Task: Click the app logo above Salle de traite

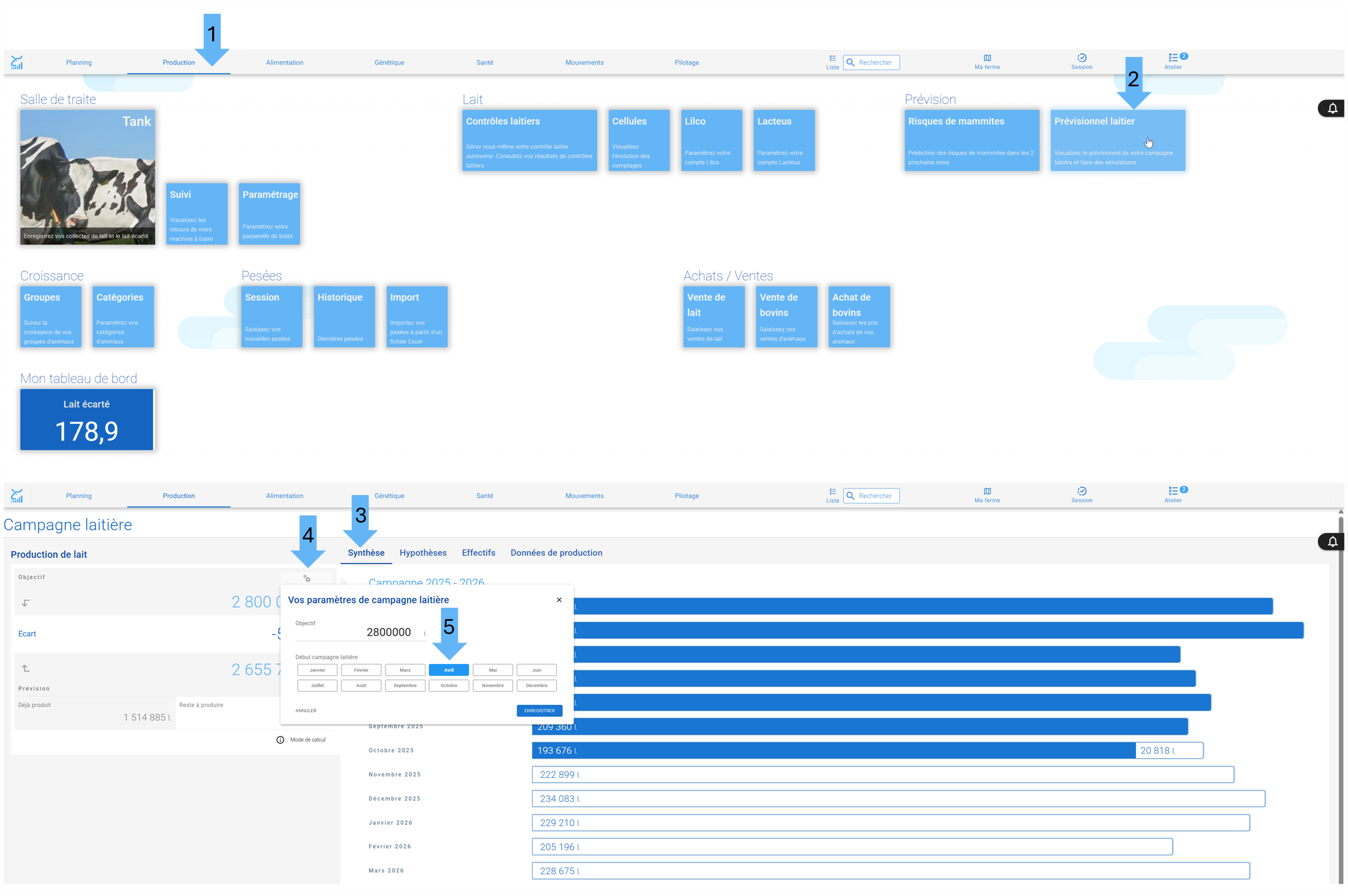Action: (17, 62)
